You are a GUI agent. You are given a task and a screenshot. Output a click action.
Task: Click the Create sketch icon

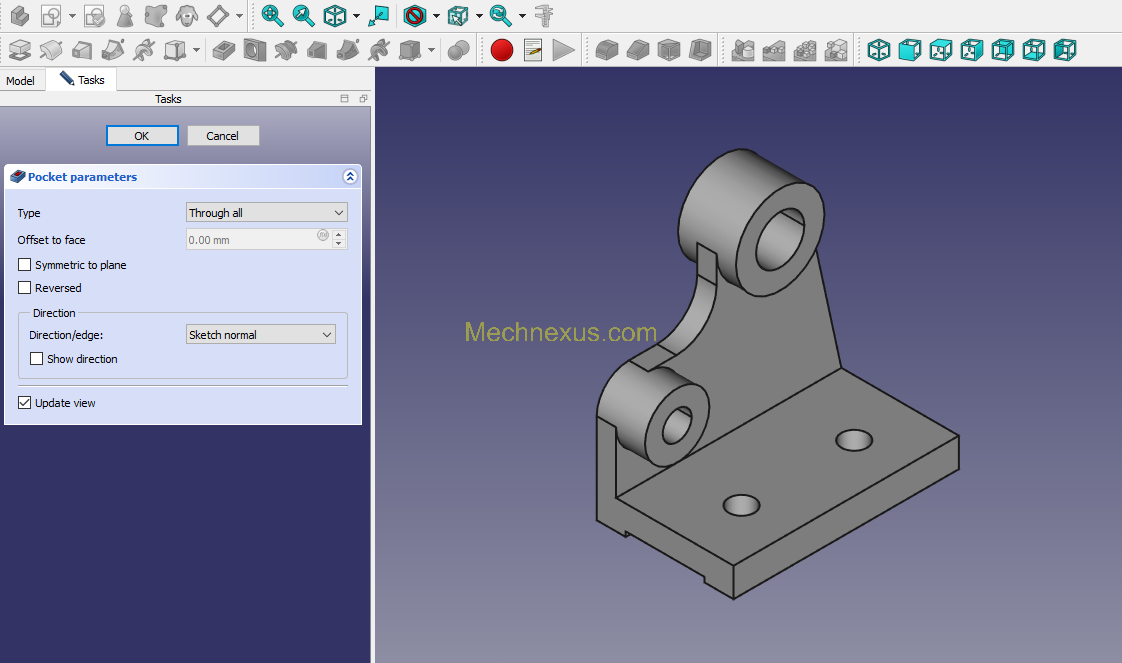point(51,16)
